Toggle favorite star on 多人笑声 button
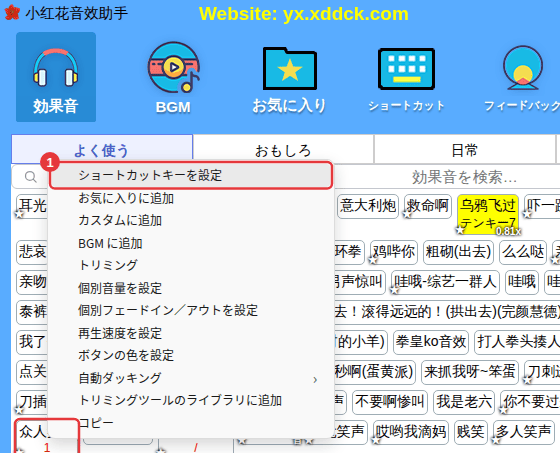Image resolution: width=560 pixels, height=453 pixels. tap(496, 440)
